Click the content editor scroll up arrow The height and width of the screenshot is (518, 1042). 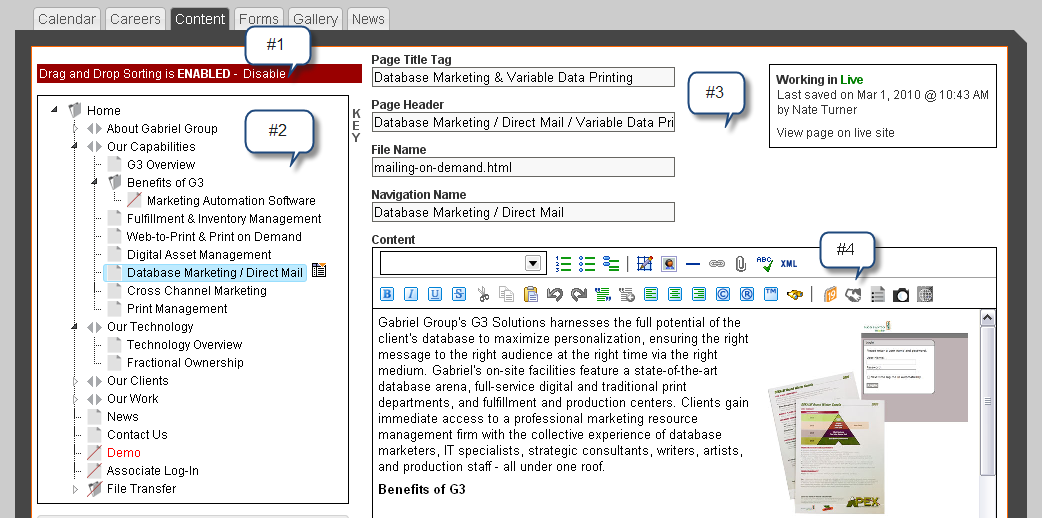pos(988,318)
